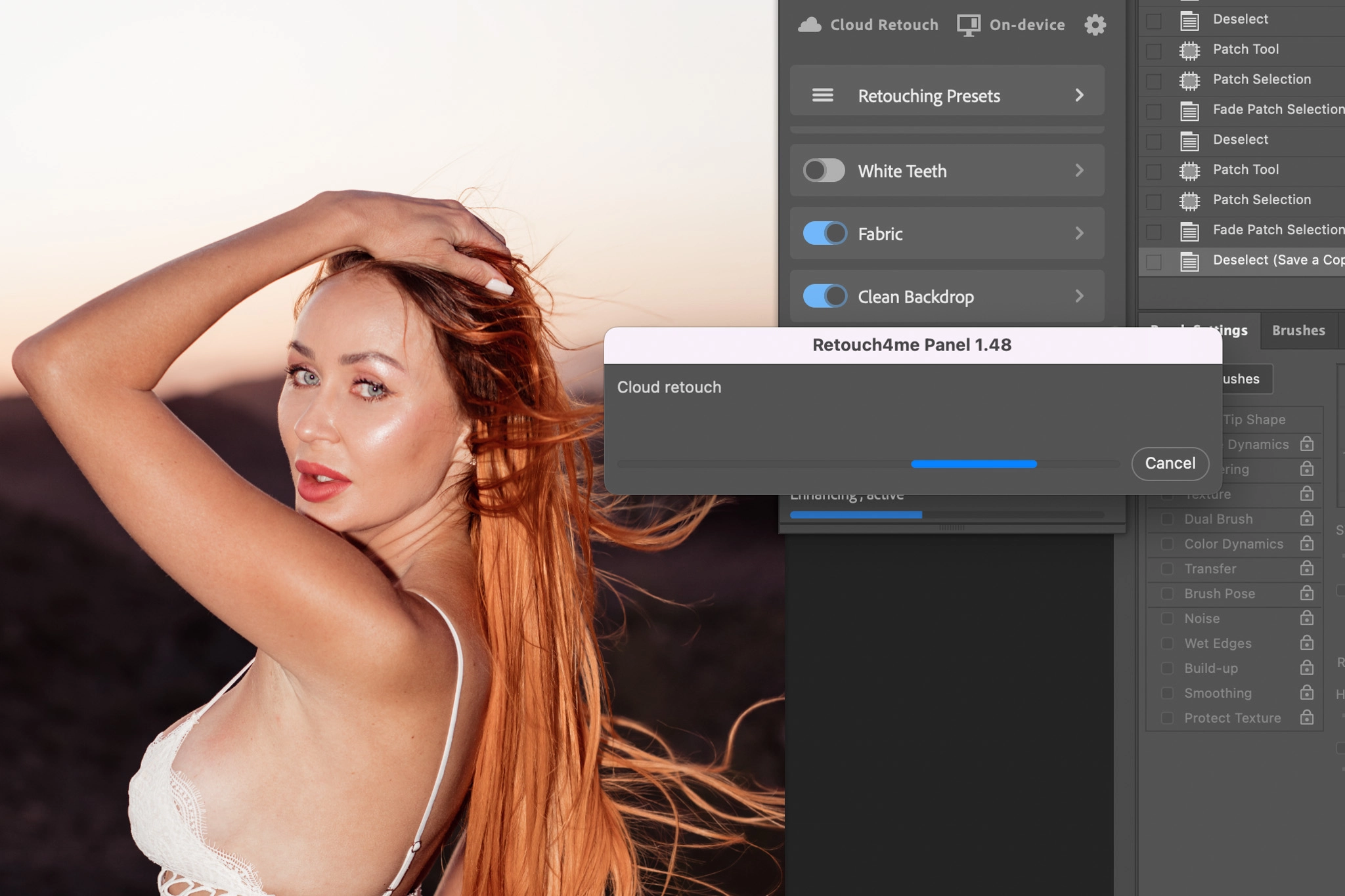
Task: Check the Color Dynamics checkbox
Action: click(1167, 544)
